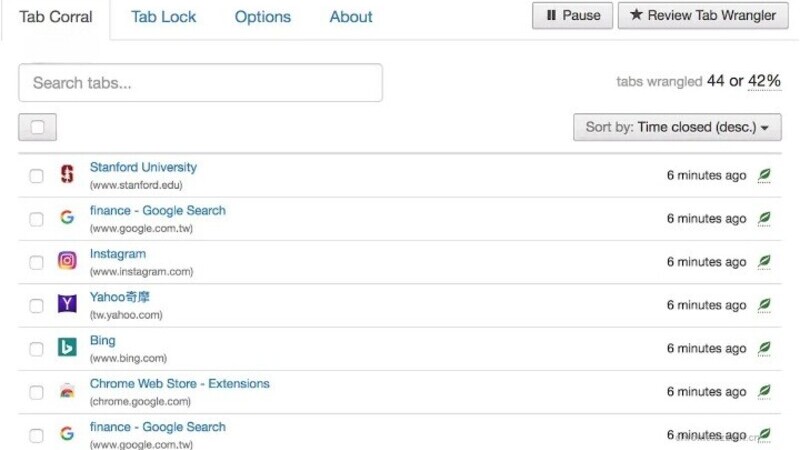This screenshot has height=450, width=800.
Task: Click the Chrome Web Store favicon
Action: (67, 391)
